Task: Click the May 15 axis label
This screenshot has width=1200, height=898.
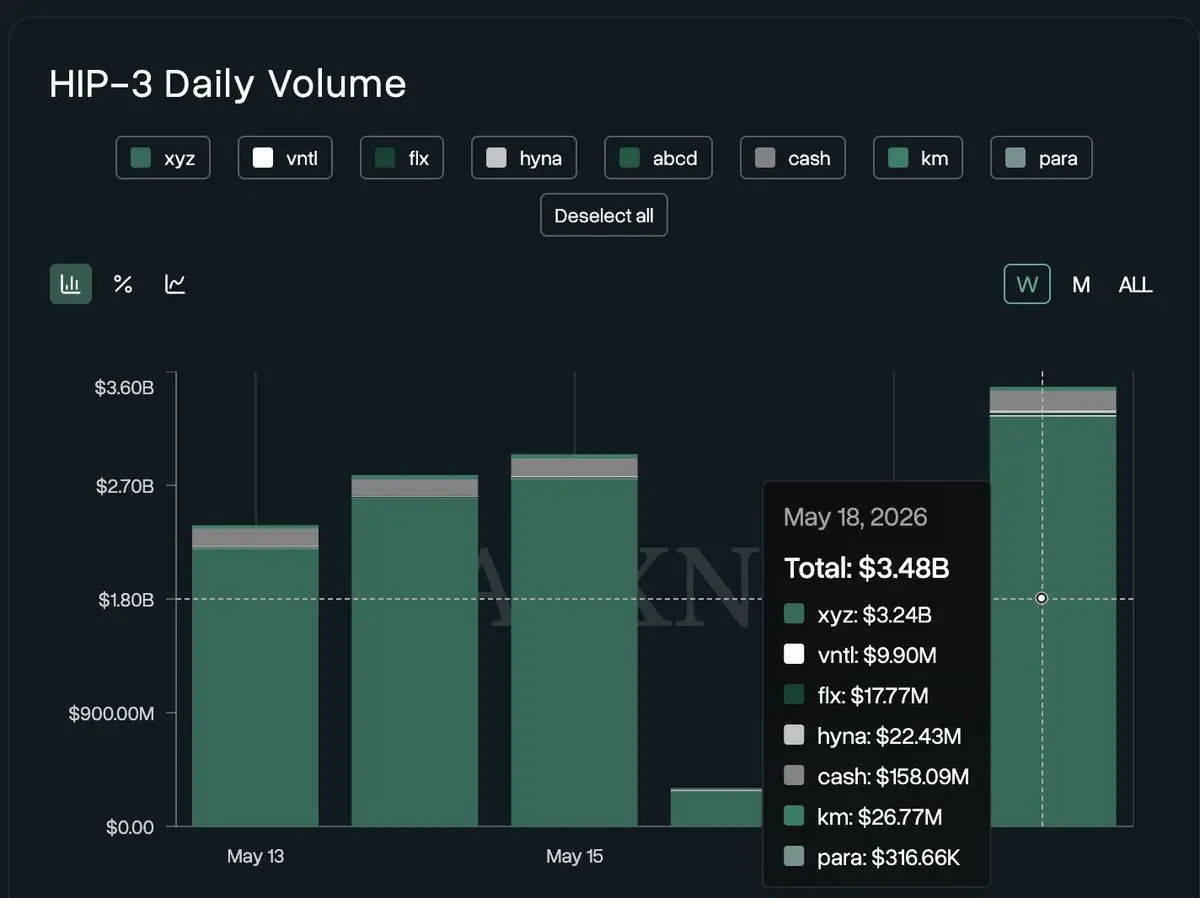Action: pyautogui.click(x=574, y=856)
